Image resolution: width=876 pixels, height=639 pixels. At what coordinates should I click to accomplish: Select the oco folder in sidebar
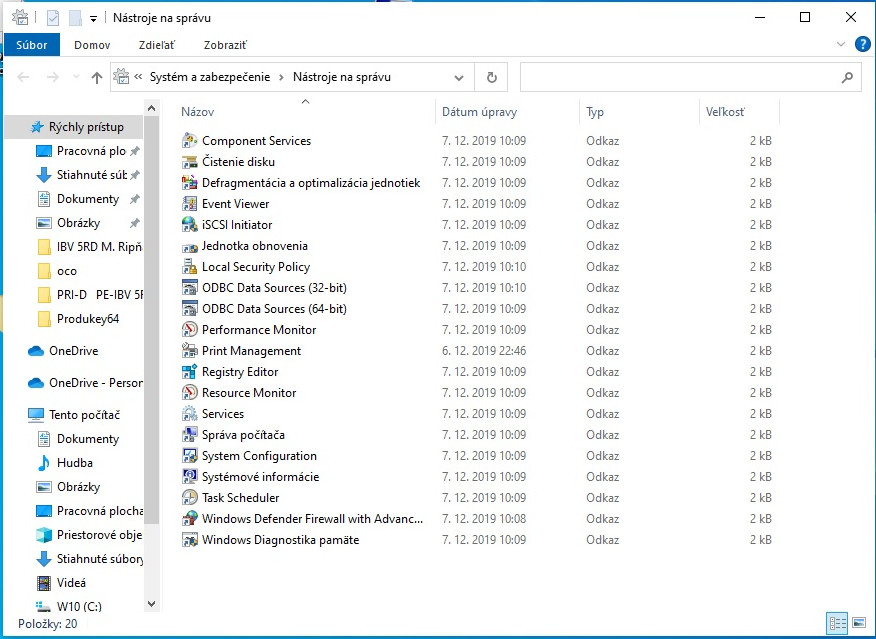click(x=66, y=271)
